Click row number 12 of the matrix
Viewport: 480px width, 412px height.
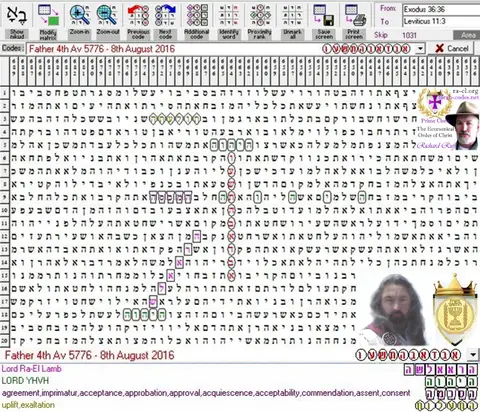5,236
